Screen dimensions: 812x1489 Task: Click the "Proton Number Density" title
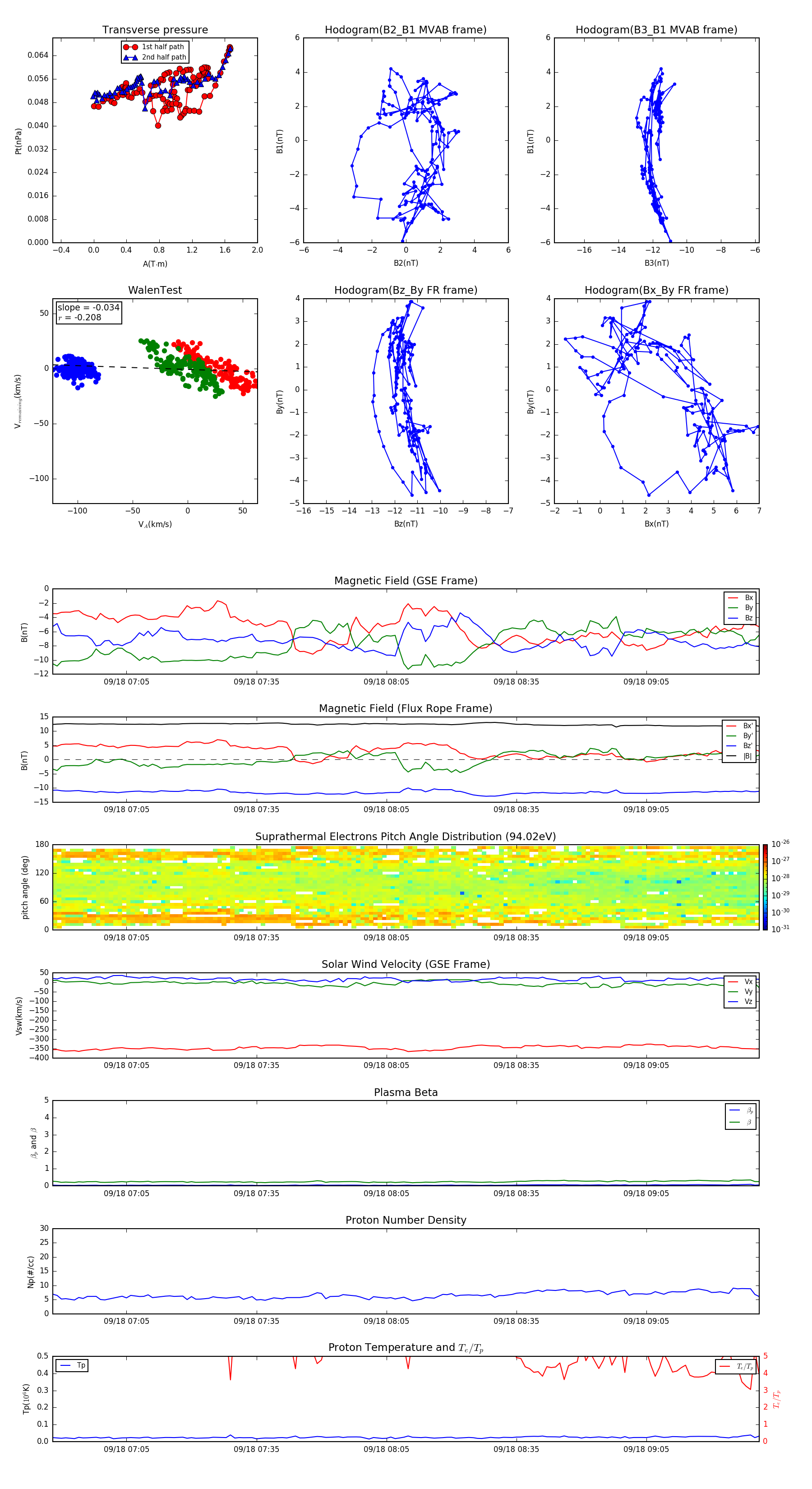pyautogui.click(x=406, y=1220)
